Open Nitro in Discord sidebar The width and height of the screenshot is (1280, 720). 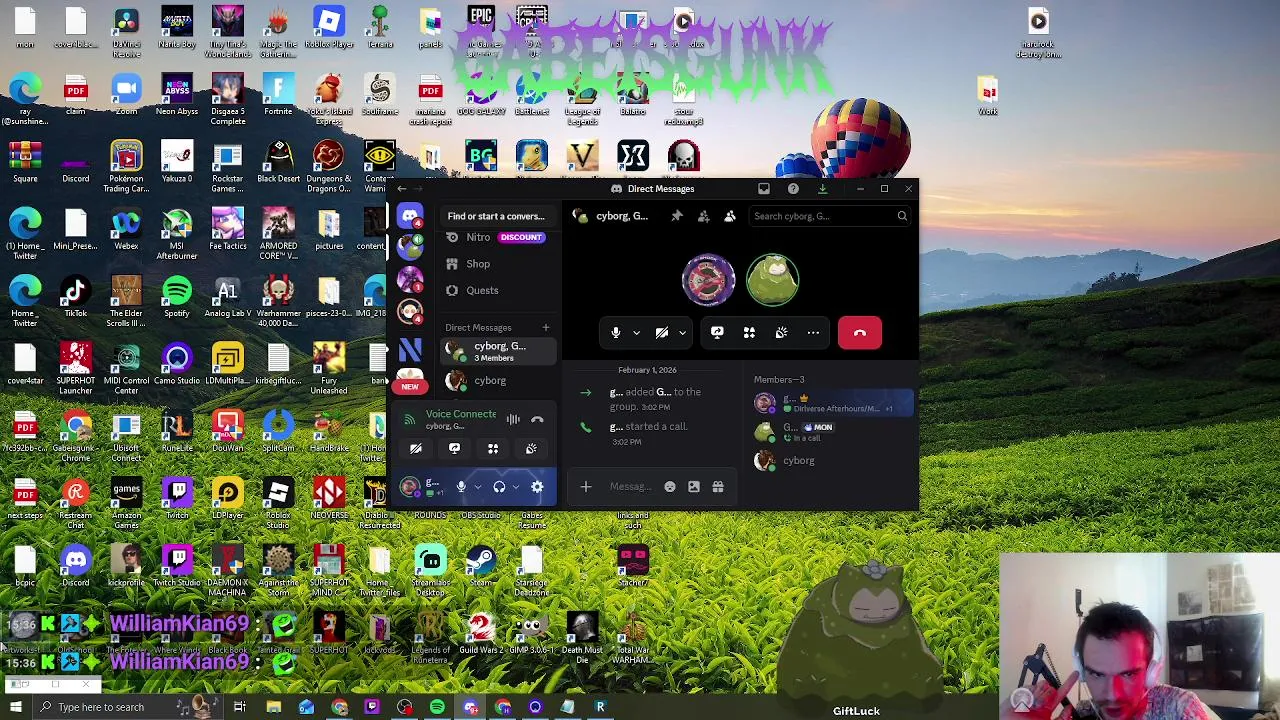(x=498, y=237)
